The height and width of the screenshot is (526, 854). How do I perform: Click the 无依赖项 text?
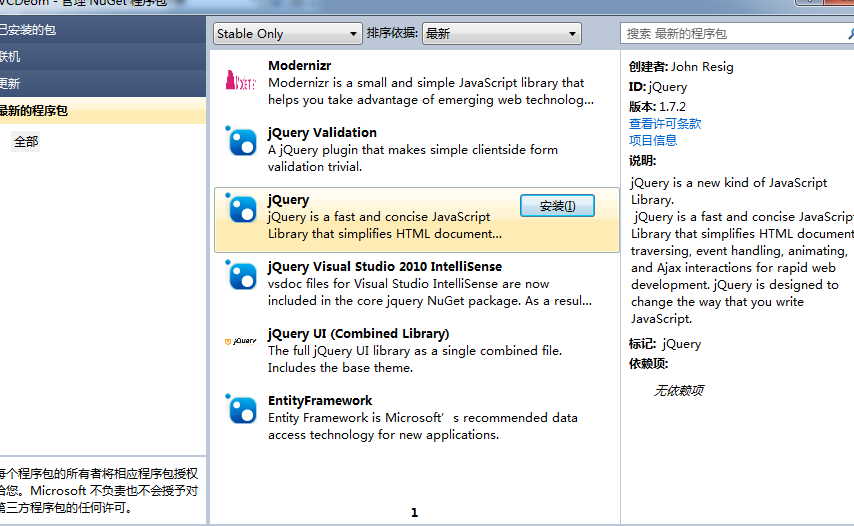pyautogui.click(x=679, y=390)
